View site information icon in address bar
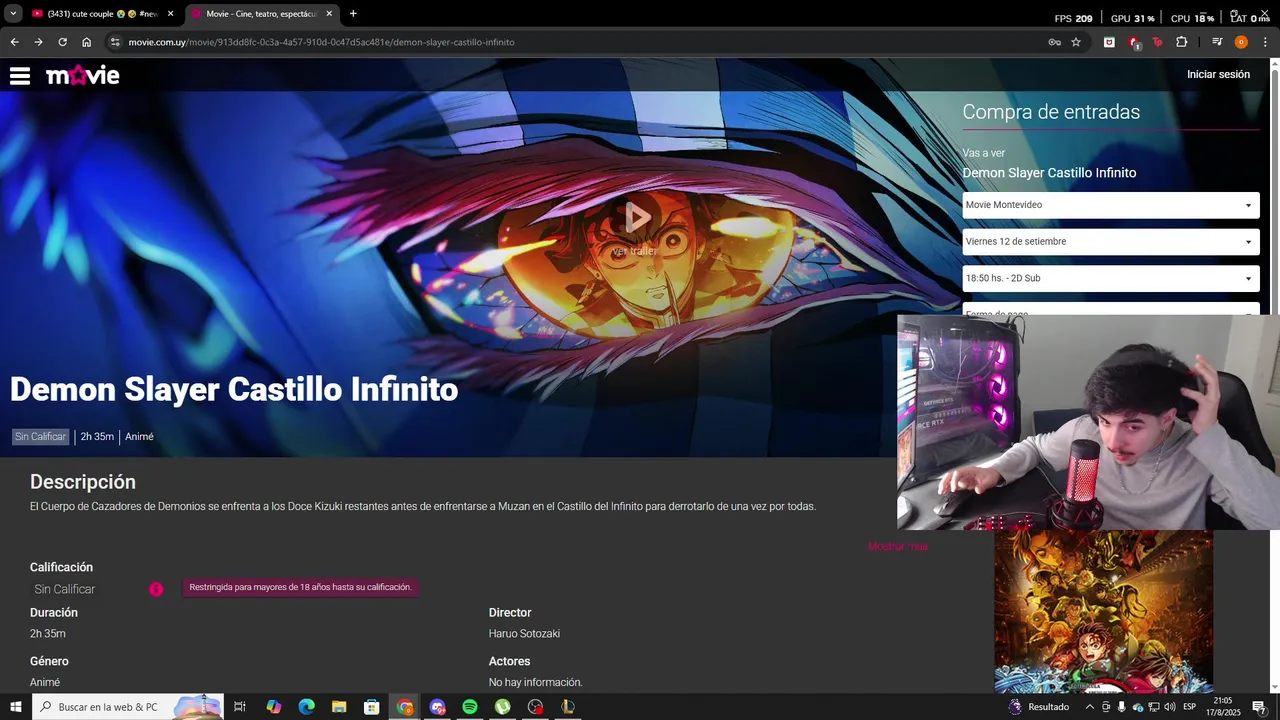The width and height of the screenshot is (1280, 720). (115, 42)
